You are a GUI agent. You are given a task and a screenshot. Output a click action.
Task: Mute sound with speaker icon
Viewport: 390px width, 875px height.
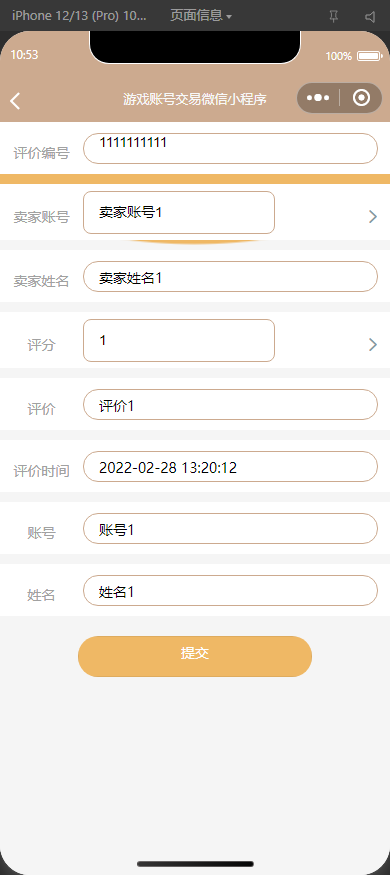[x=370, y=17]
